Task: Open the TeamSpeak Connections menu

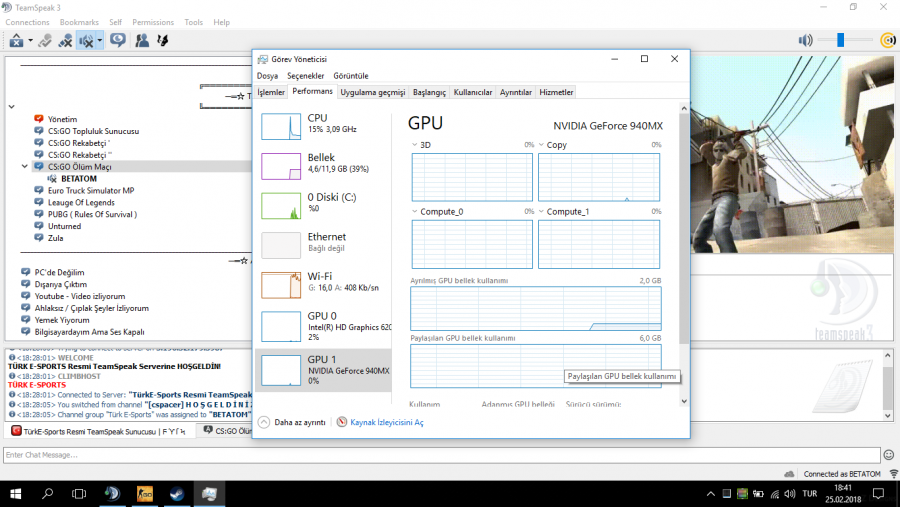Action: pos(28,22)
